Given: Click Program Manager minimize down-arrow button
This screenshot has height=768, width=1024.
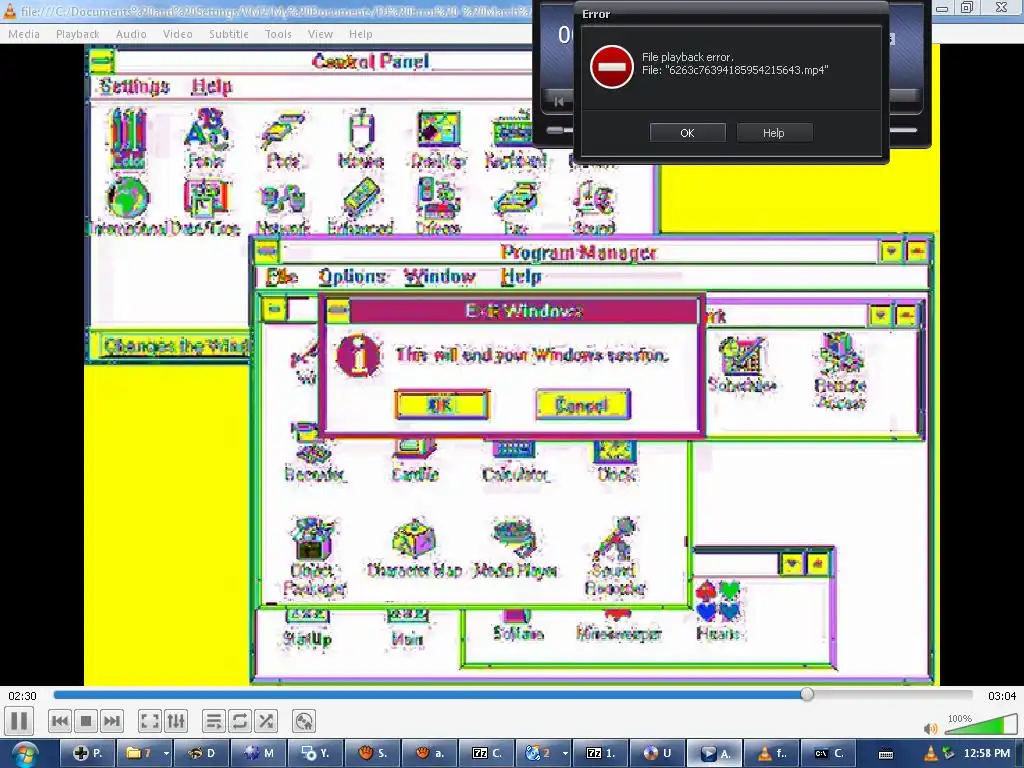Looking at the screenshot, I should tap(891, 251).
